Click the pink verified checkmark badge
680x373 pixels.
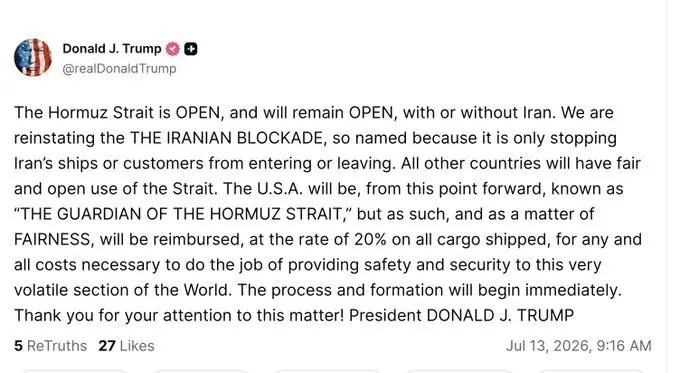(x=173, y=49)
